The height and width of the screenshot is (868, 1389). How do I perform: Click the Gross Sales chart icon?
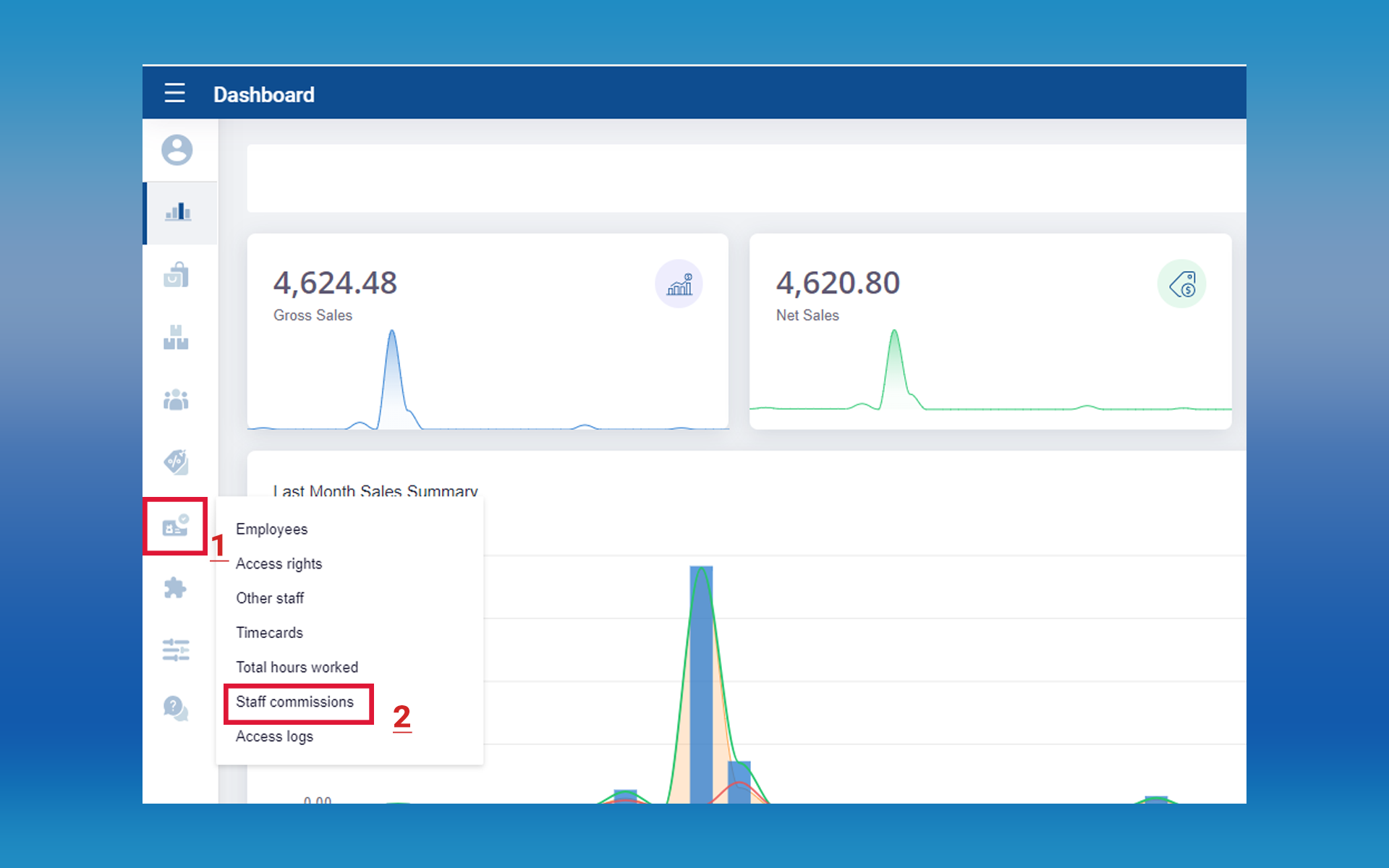pyautogui.click(x=679, y=284)
